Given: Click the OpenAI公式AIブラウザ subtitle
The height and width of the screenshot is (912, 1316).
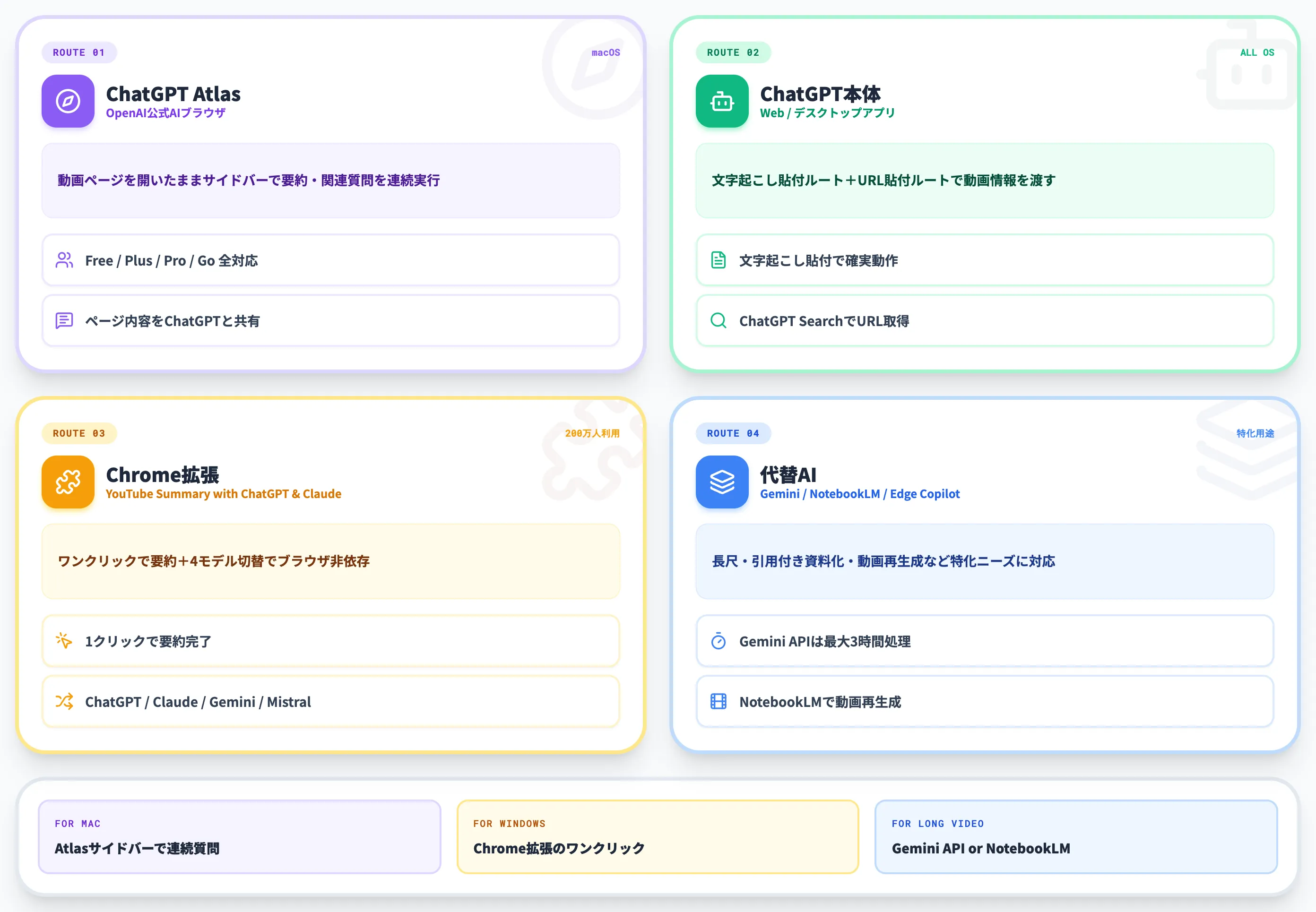Looking at the screenshot, I should coord(166,113).
